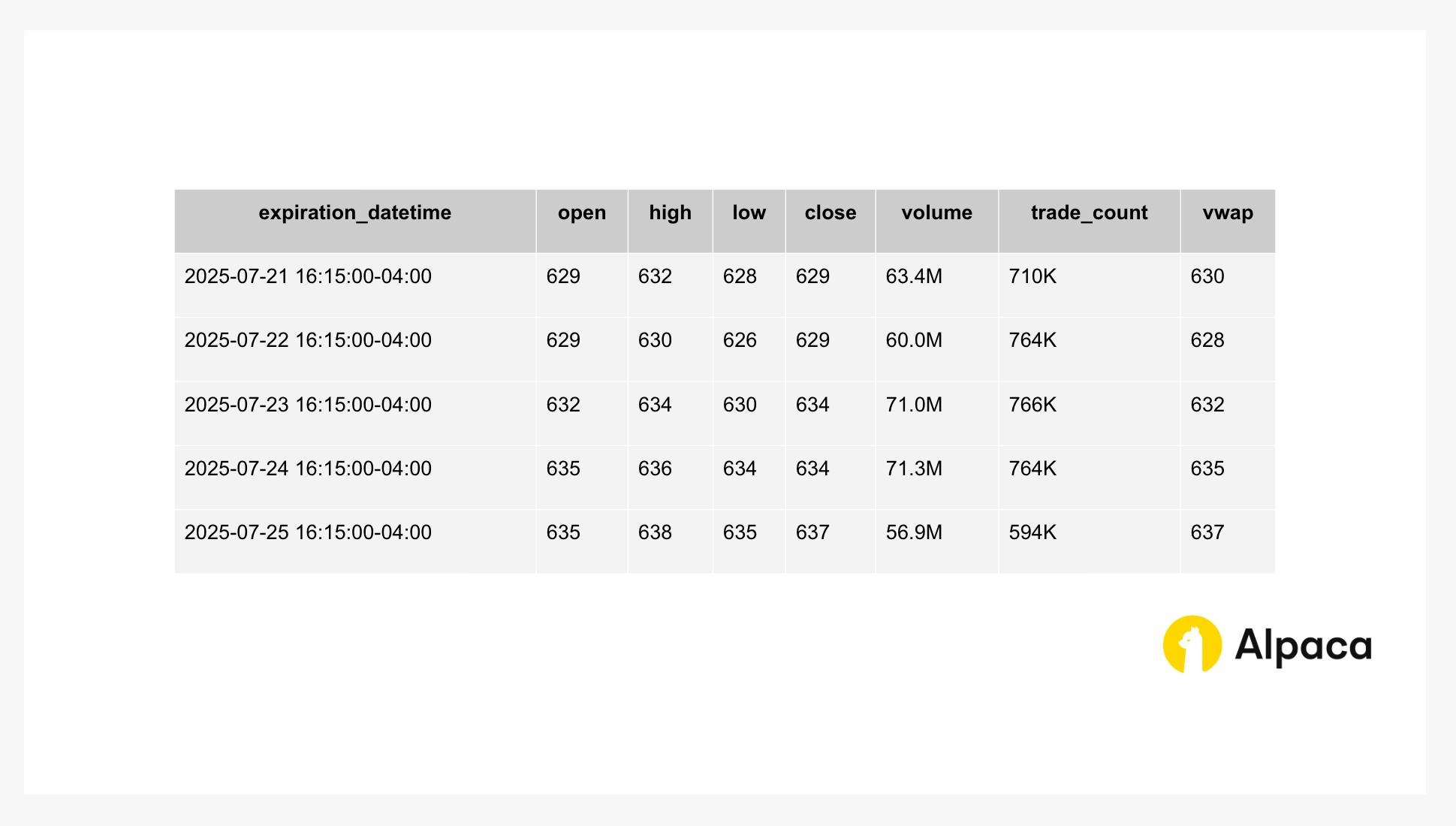Select the 2025-07-25 expiration date cell
Viewport: 1456px width, 826px height.
tap(355, 541)
